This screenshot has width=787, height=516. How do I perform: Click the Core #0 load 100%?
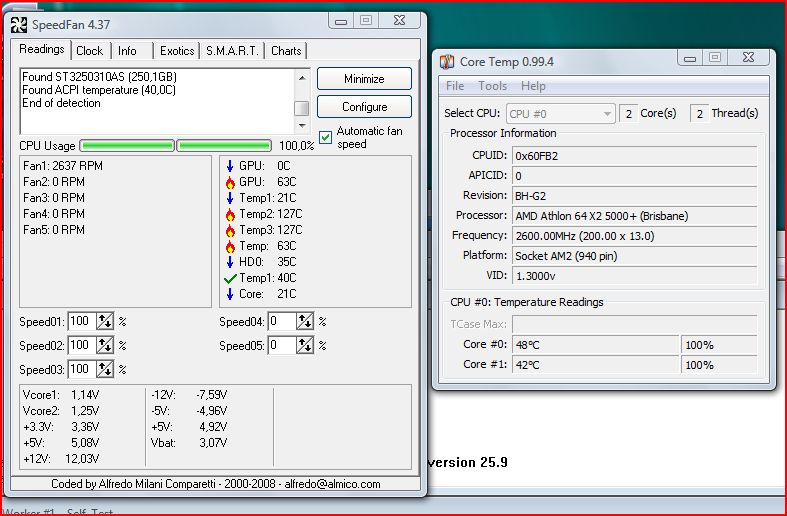719,345
